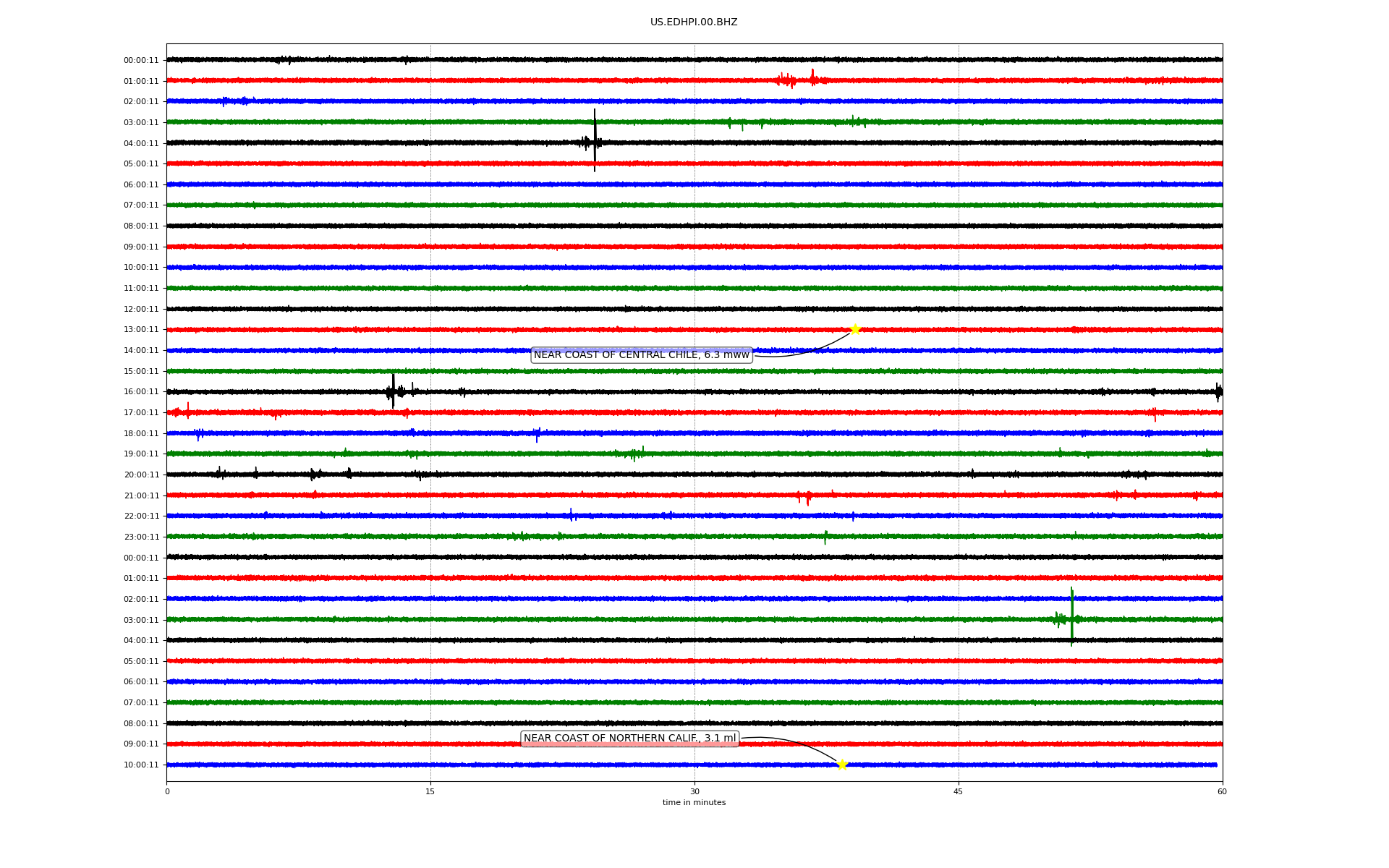
Task: Click the 23:00:11 row time label
Action: (141, 537)
